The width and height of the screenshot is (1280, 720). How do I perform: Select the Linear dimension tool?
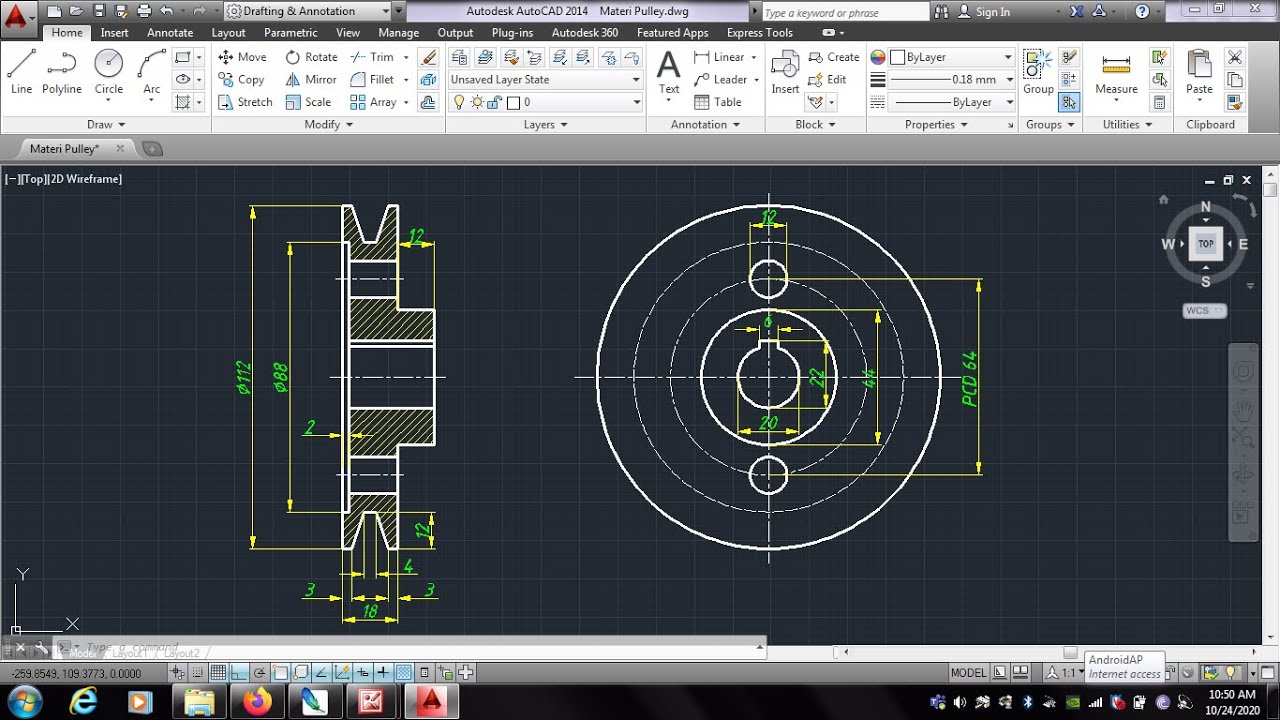tap(719, 57)
